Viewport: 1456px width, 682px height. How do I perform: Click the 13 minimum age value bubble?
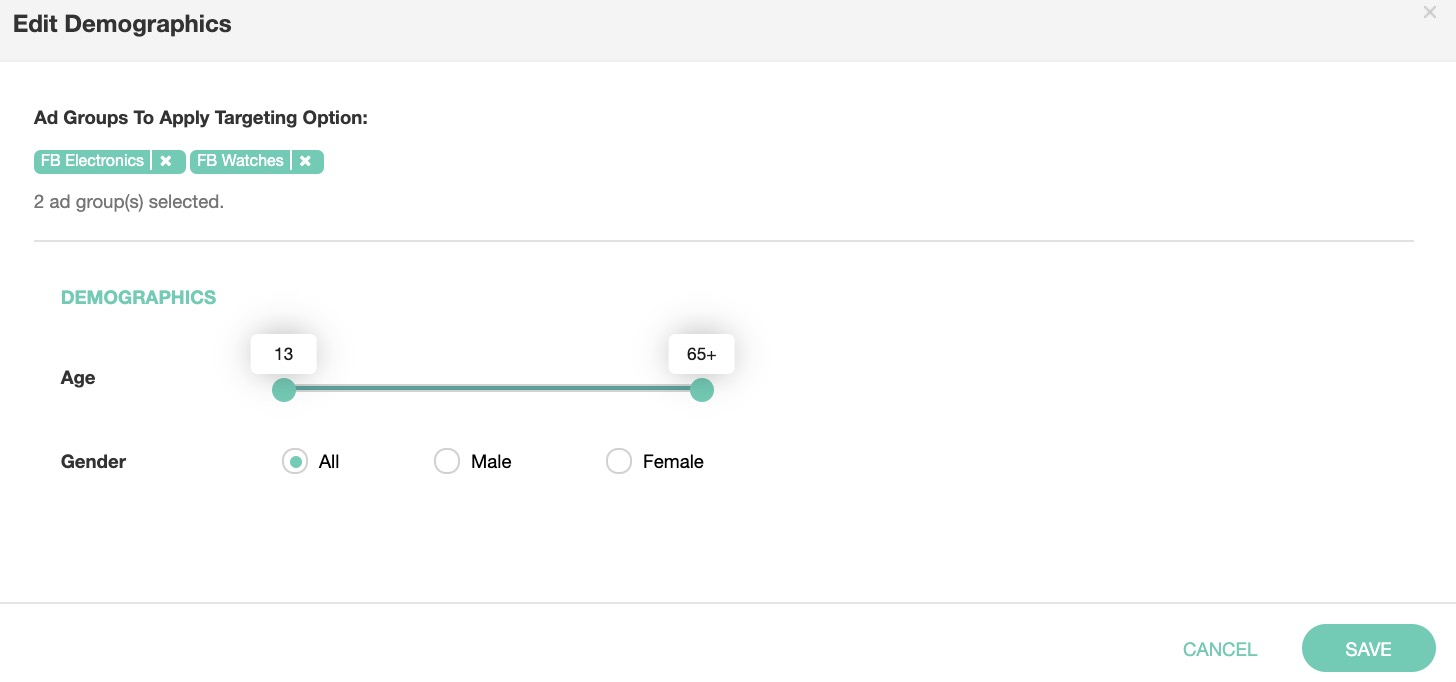(284, 354)
